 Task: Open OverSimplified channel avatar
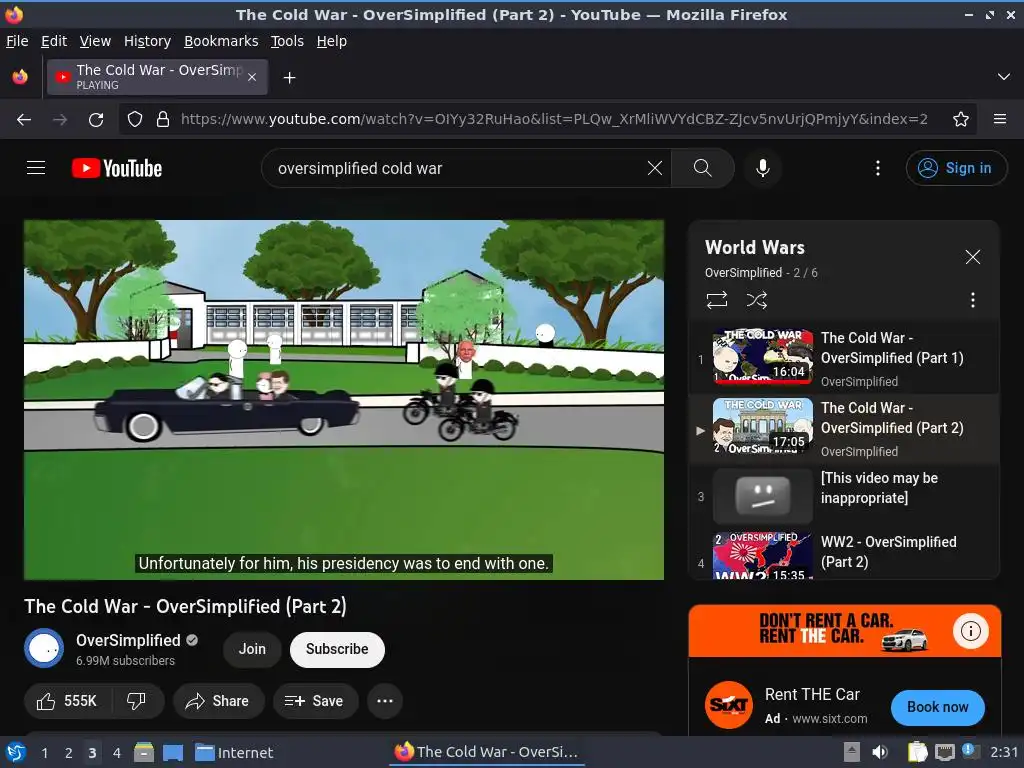point(44,648)
